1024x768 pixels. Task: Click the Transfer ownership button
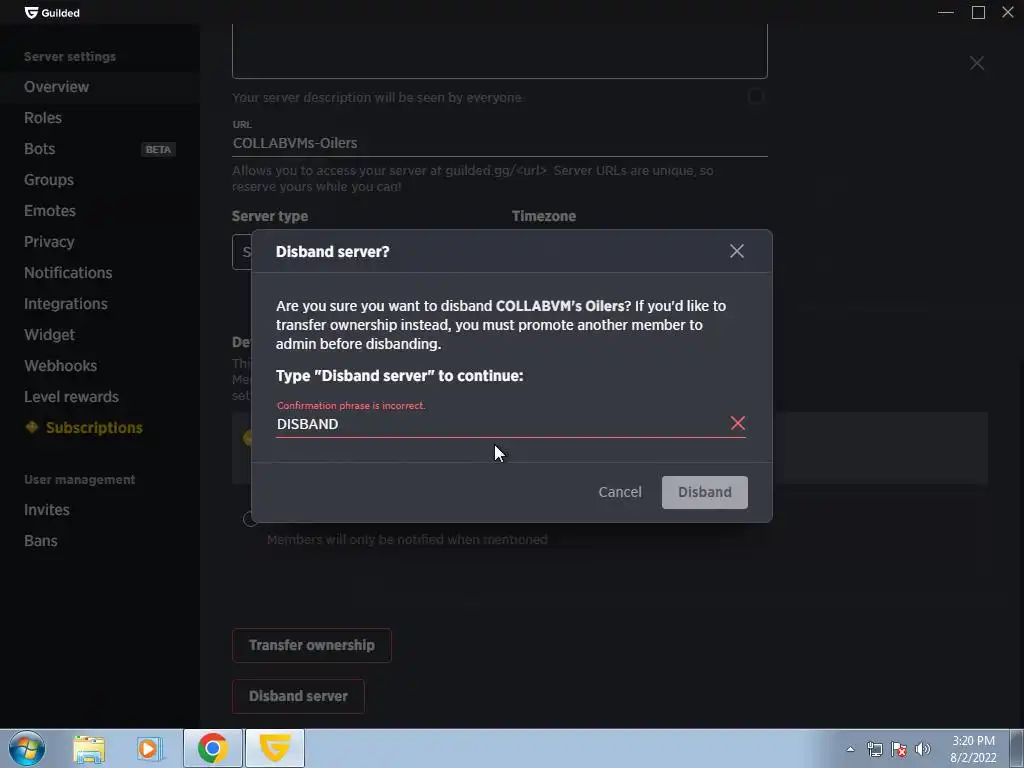click(312, 645)
